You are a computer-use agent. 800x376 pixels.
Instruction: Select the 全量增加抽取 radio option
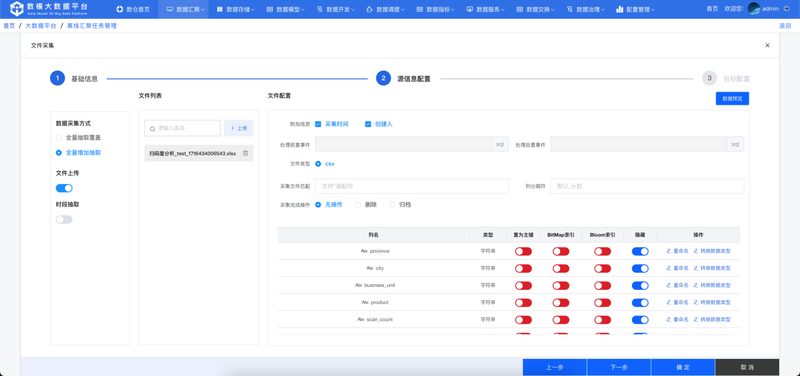pos(59,153)
